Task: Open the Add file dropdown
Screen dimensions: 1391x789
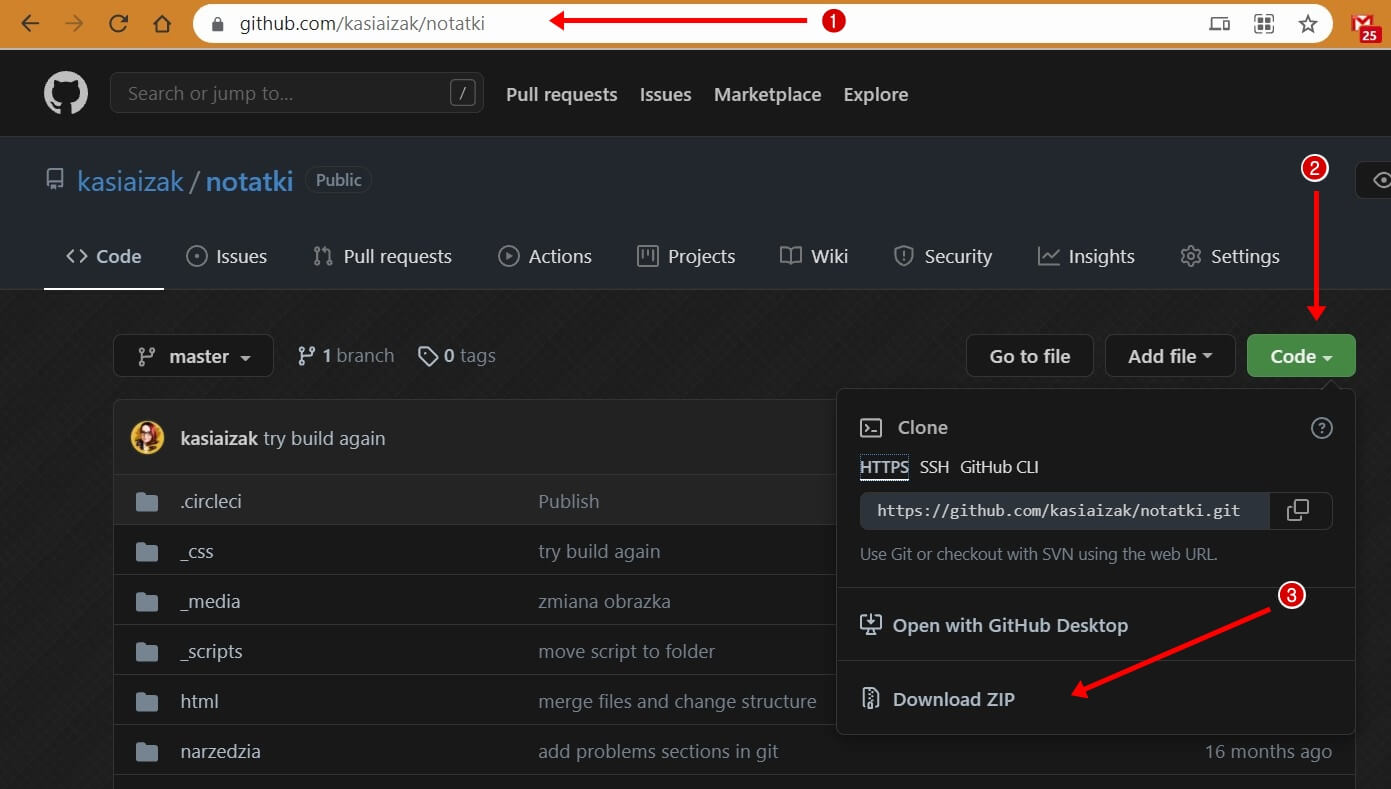Action: 1169,356
